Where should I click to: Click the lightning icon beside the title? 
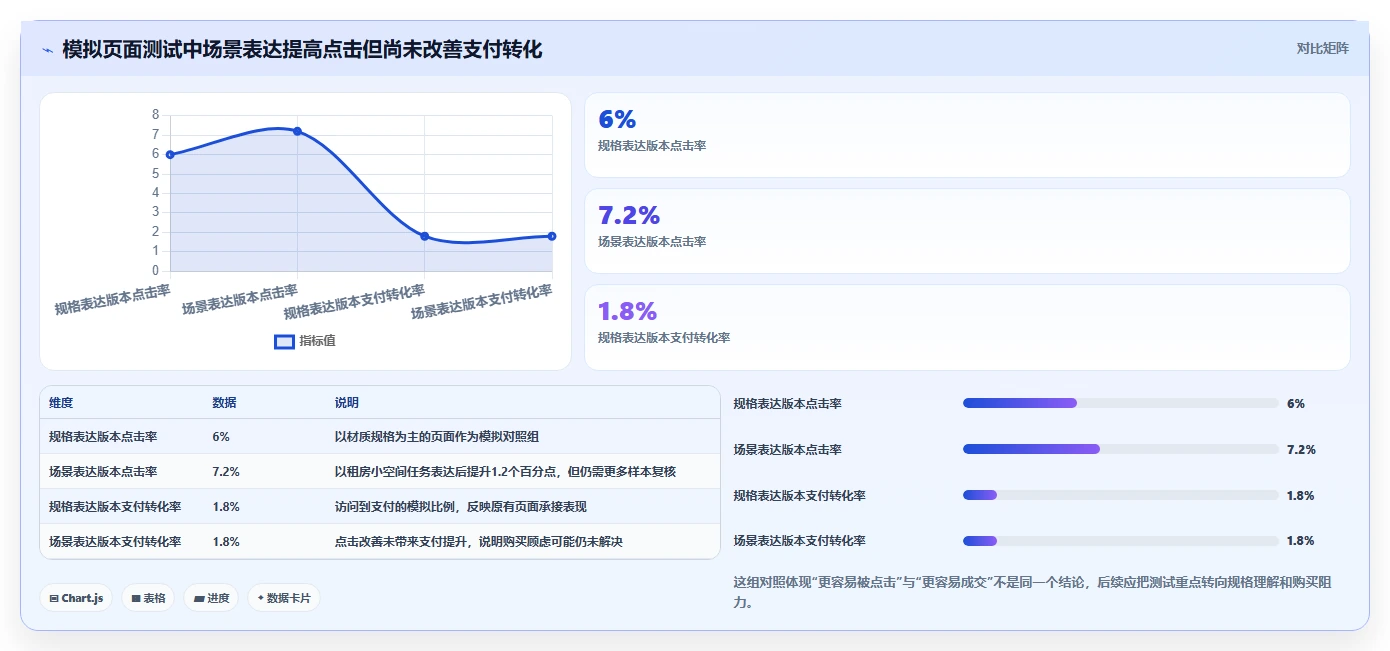coord(47,50)
